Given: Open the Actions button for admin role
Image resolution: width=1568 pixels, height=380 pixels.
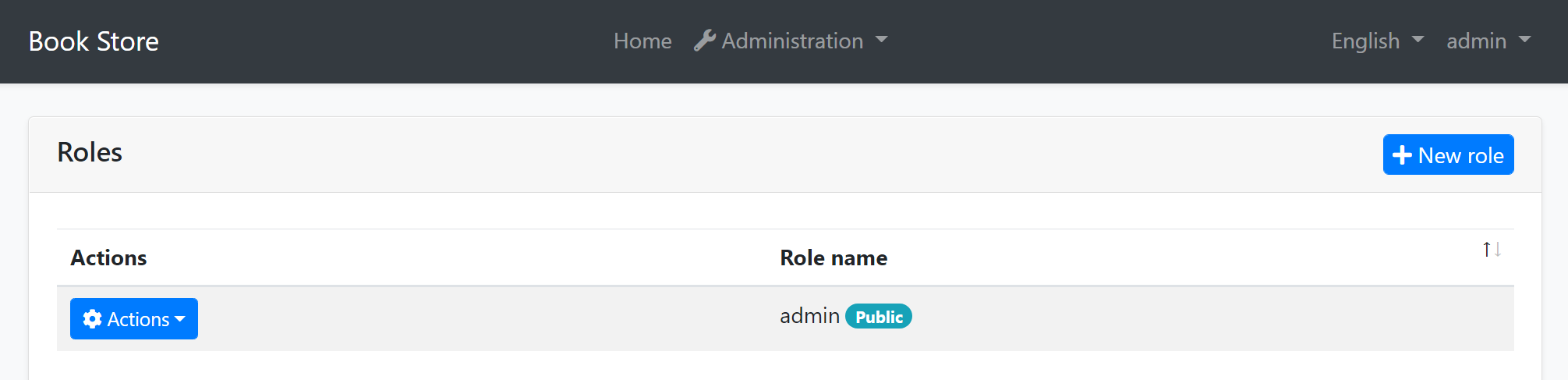Looking at the screenshot, I should coord(134,319).
